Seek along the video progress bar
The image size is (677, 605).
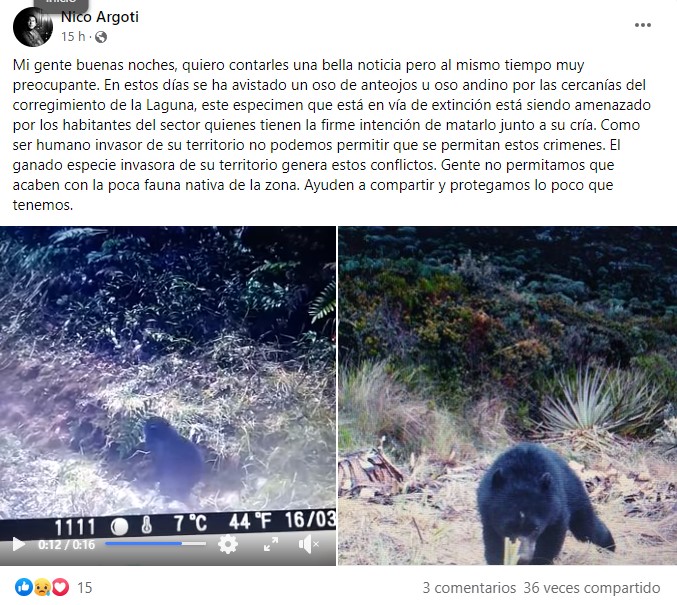coord(155,544)
